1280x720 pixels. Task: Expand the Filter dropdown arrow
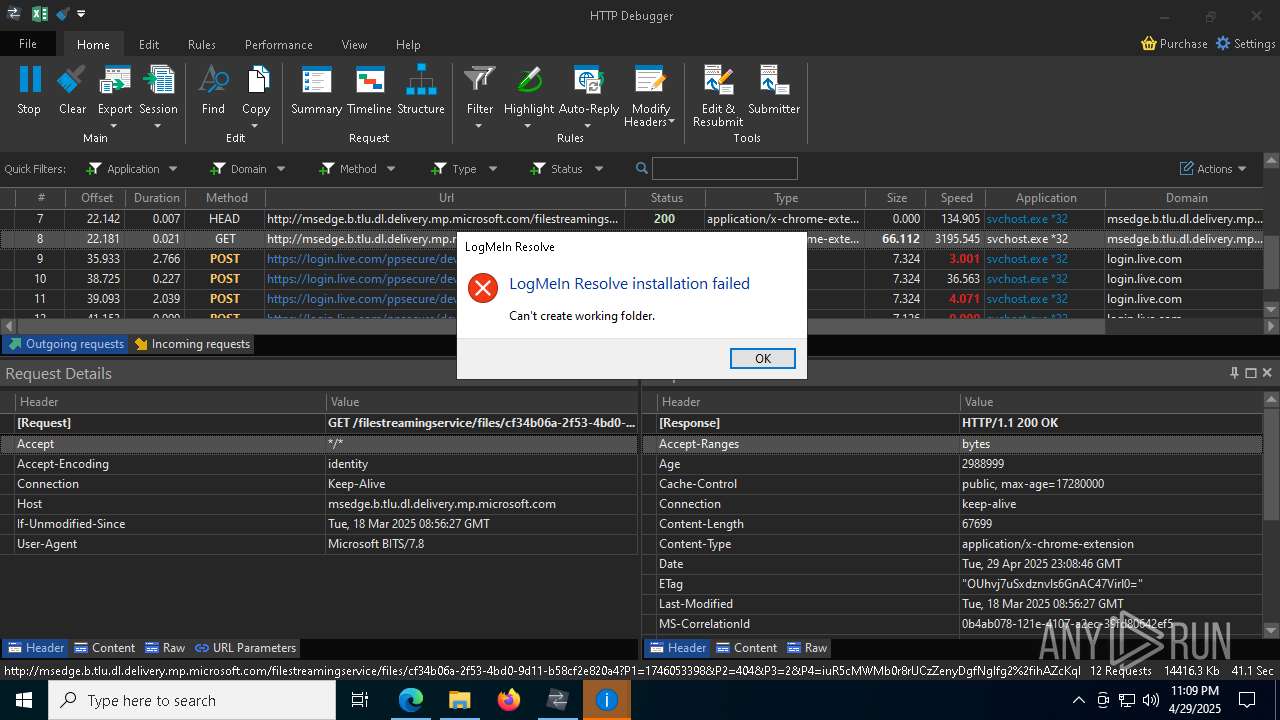coord(479,126)
